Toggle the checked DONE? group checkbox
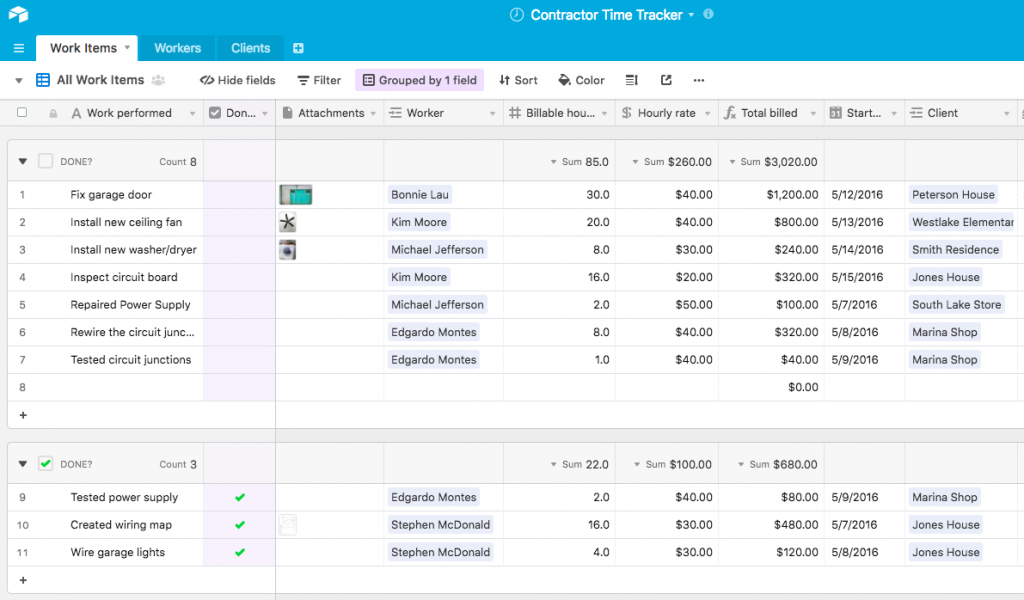Image resolution: width=1024 pixels, height=600 pixels. (x=45, y=464)
